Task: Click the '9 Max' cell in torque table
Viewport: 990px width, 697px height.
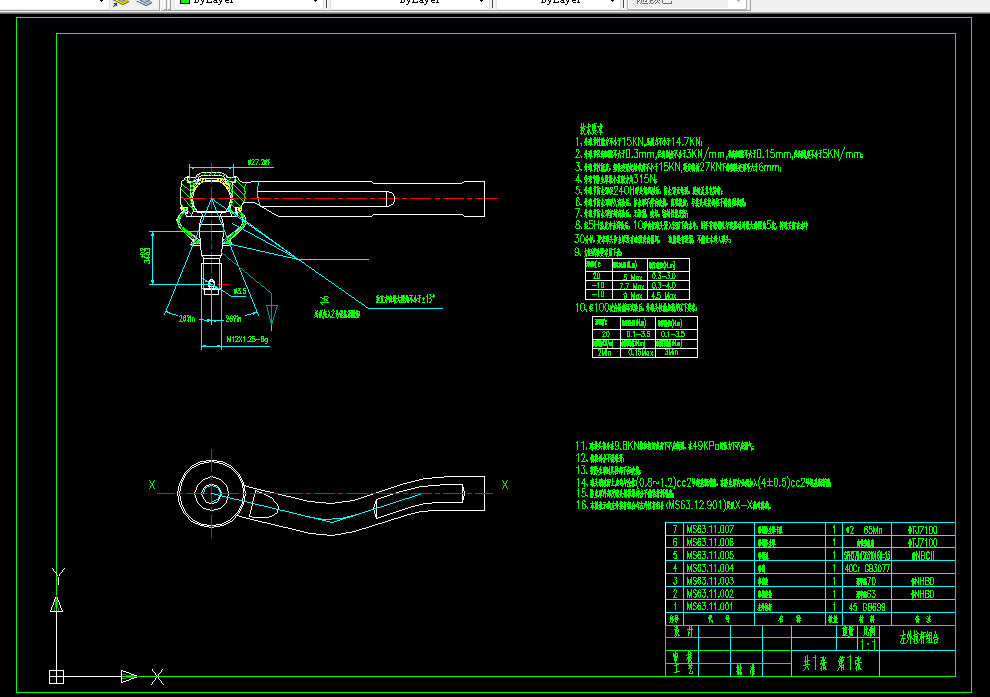Action: (x=632, y=295)
